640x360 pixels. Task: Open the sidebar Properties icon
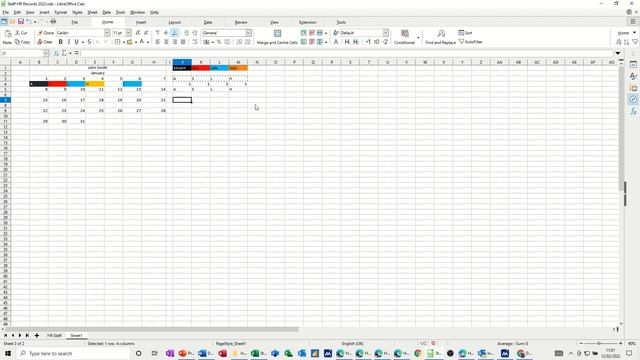click(633, 64)
